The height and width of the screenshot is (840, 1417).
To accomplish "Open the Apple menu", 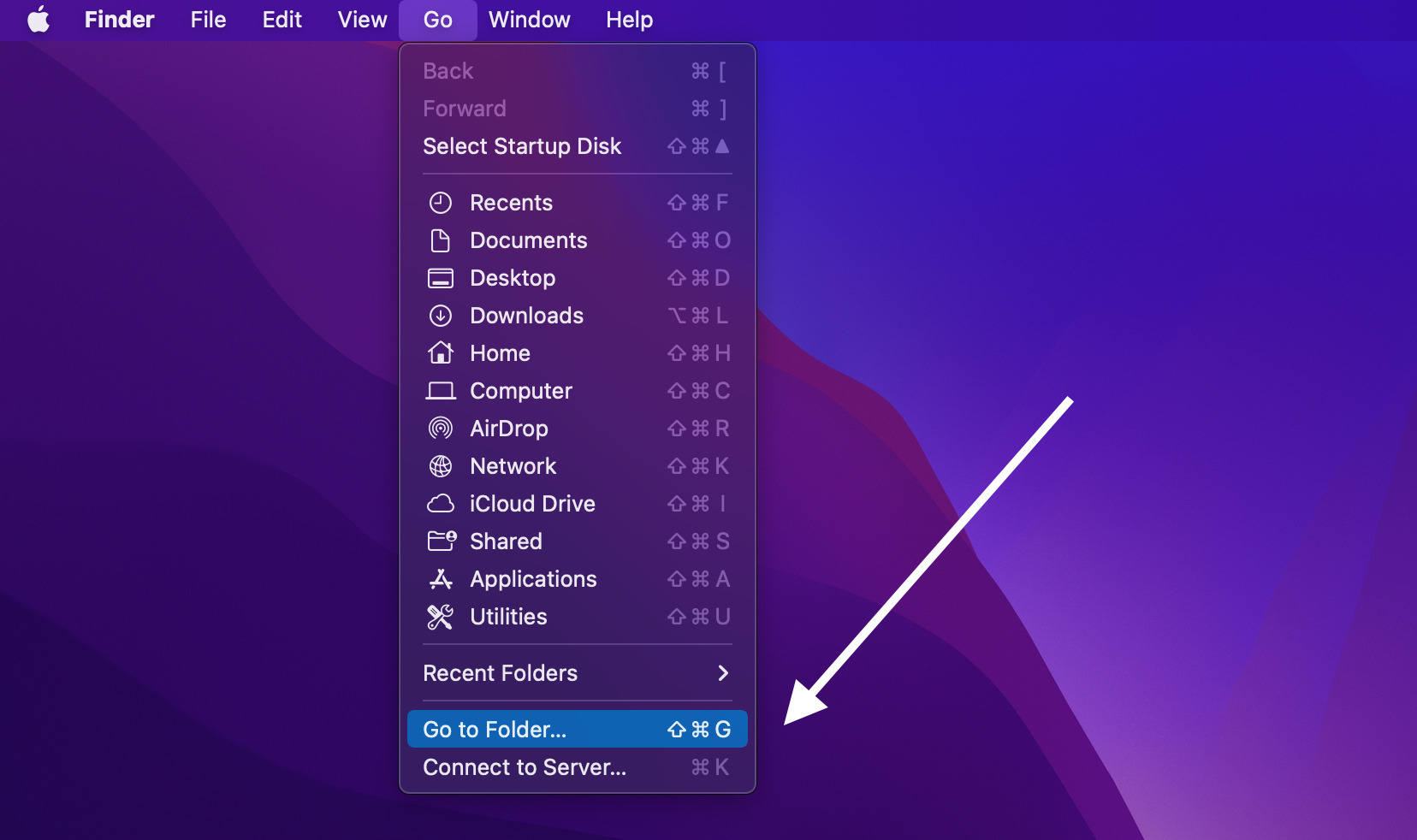I will point(39,19).
